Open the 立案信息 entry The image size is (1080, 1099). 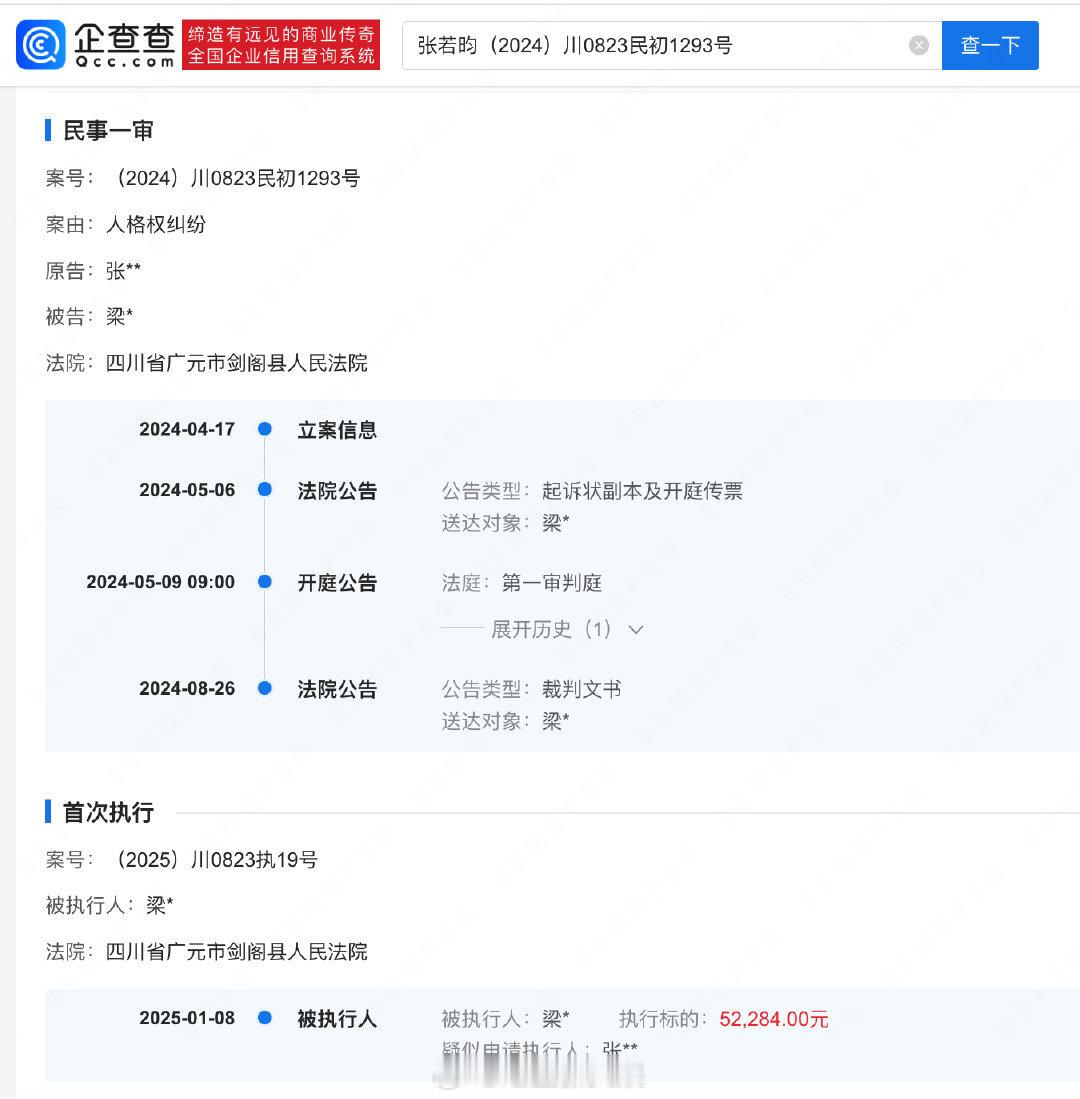[337, 430]
